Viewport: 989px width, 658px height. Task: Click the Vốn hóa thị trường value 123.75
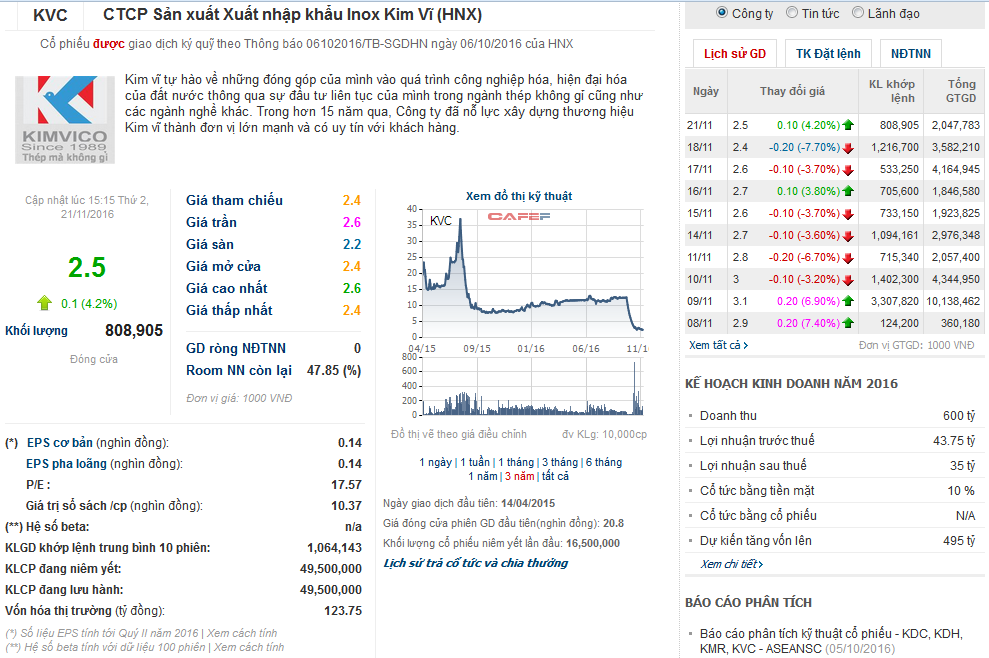click(342, 611)
